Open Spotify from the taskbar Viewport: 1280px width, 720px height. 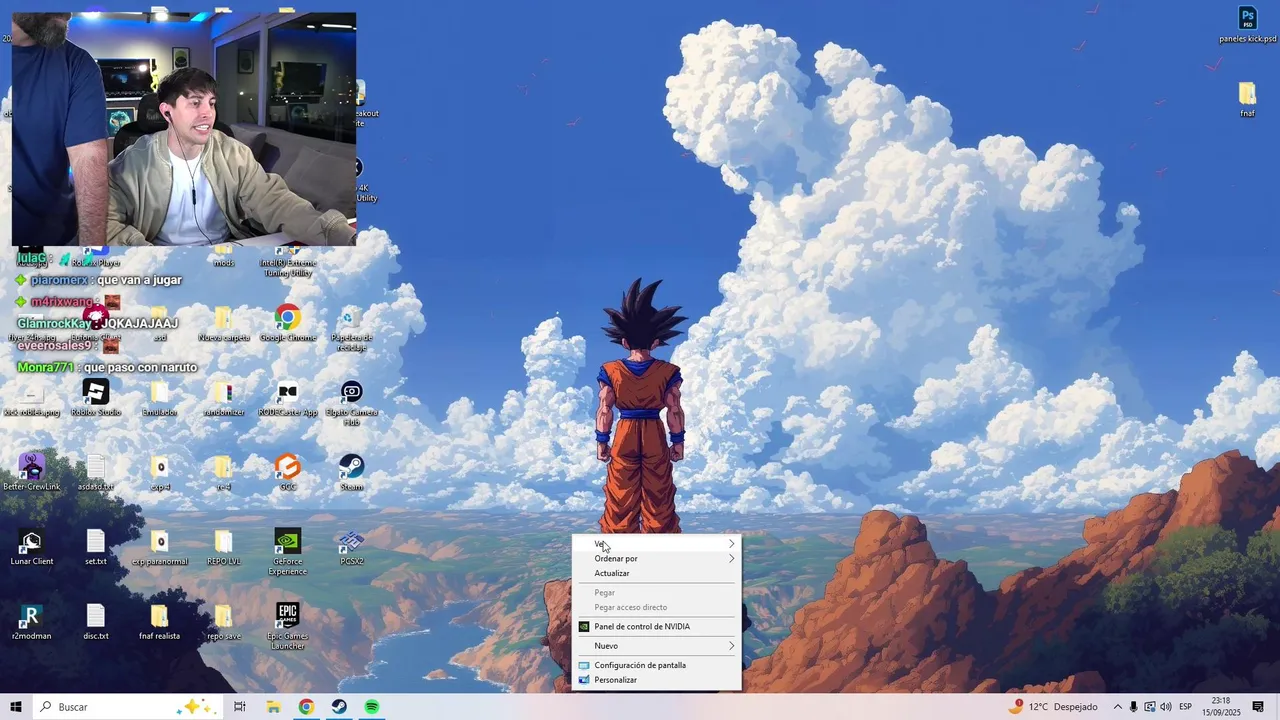[x=372, y=707]
